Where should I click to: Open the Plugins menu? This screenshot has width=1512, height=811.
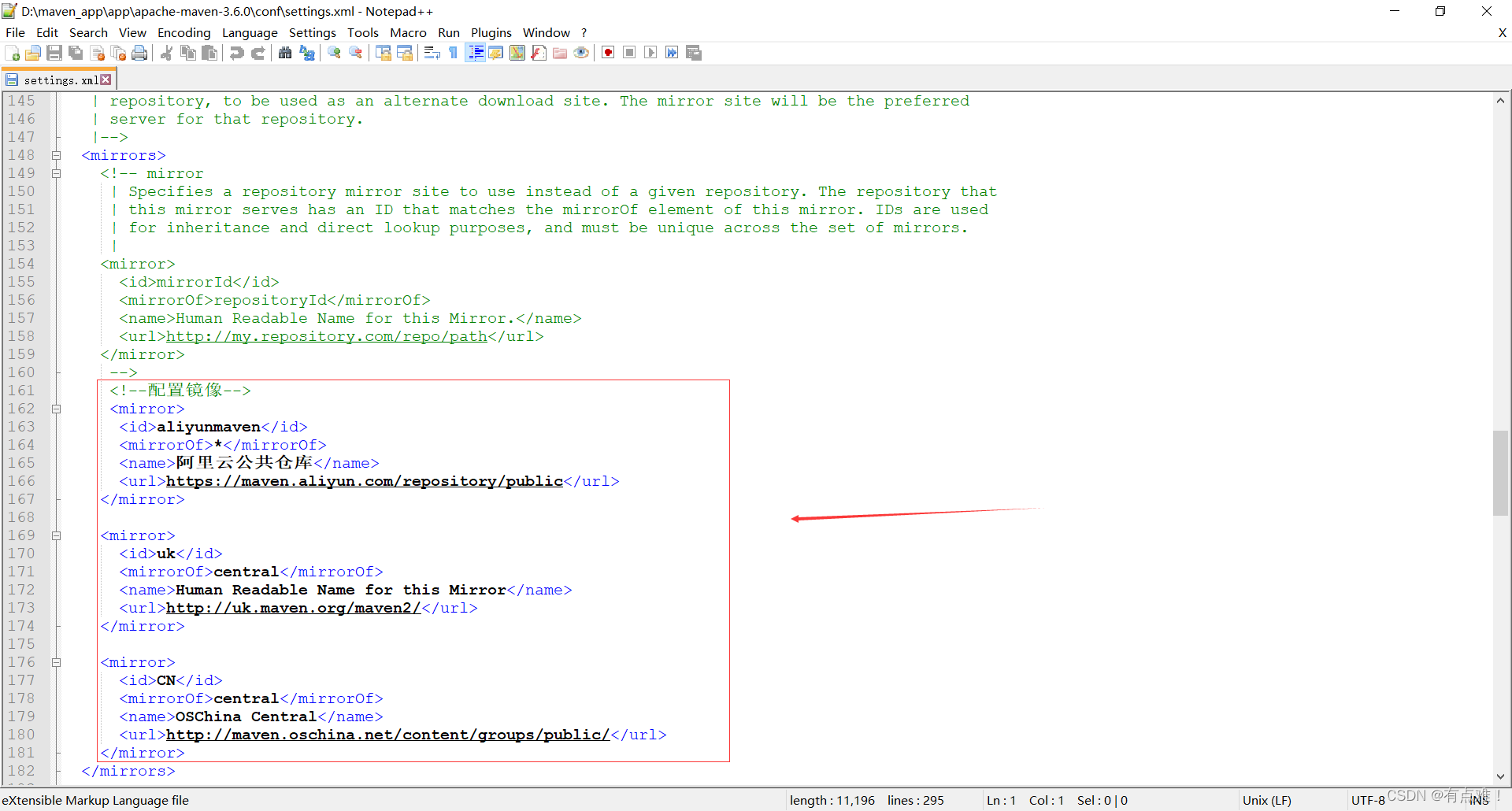(491, 32)
